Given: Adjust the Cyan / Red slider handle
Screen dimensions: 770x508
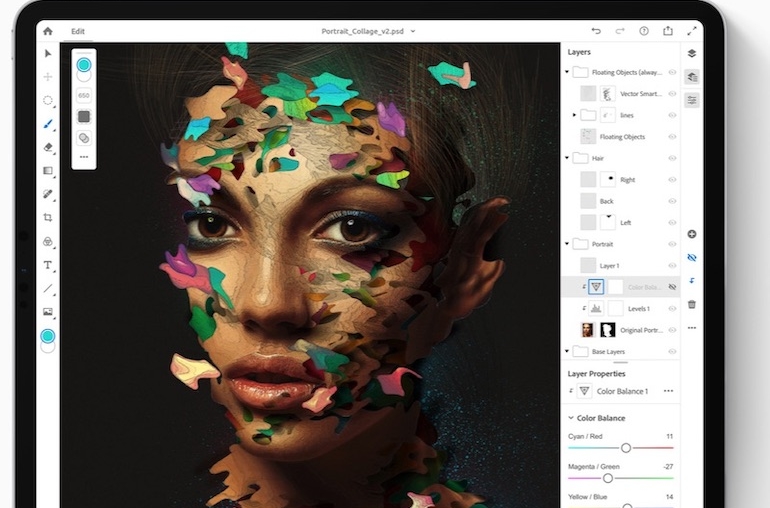Looking at the screenshot, I should pos(626,448).
